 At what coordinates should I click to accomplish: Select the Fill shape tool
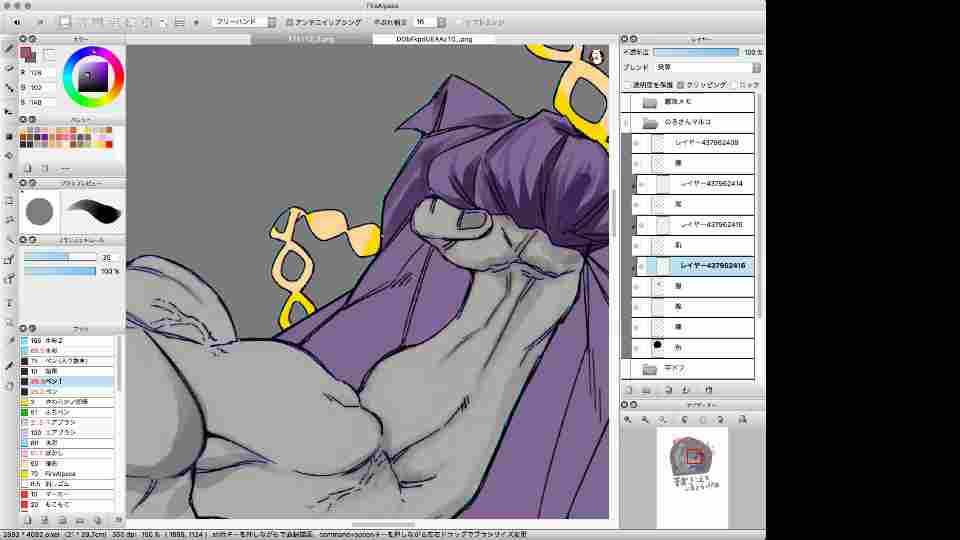[9, 136]
